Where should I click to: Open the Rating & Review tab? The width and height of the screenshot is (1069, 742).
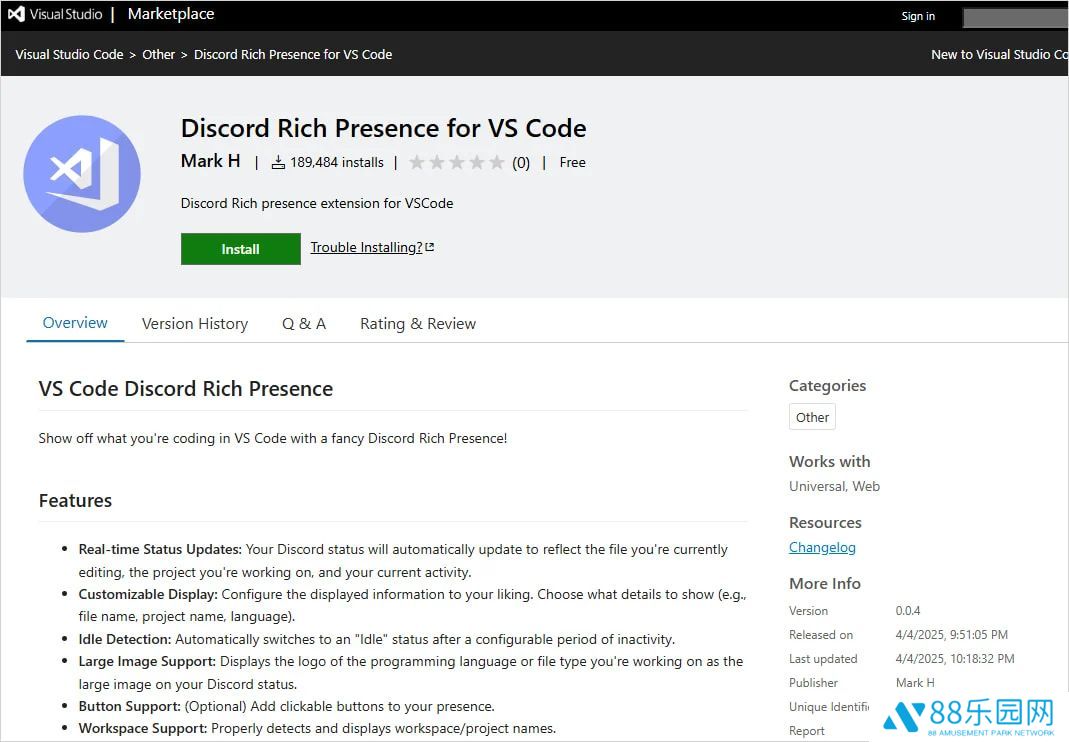point(418,324)
